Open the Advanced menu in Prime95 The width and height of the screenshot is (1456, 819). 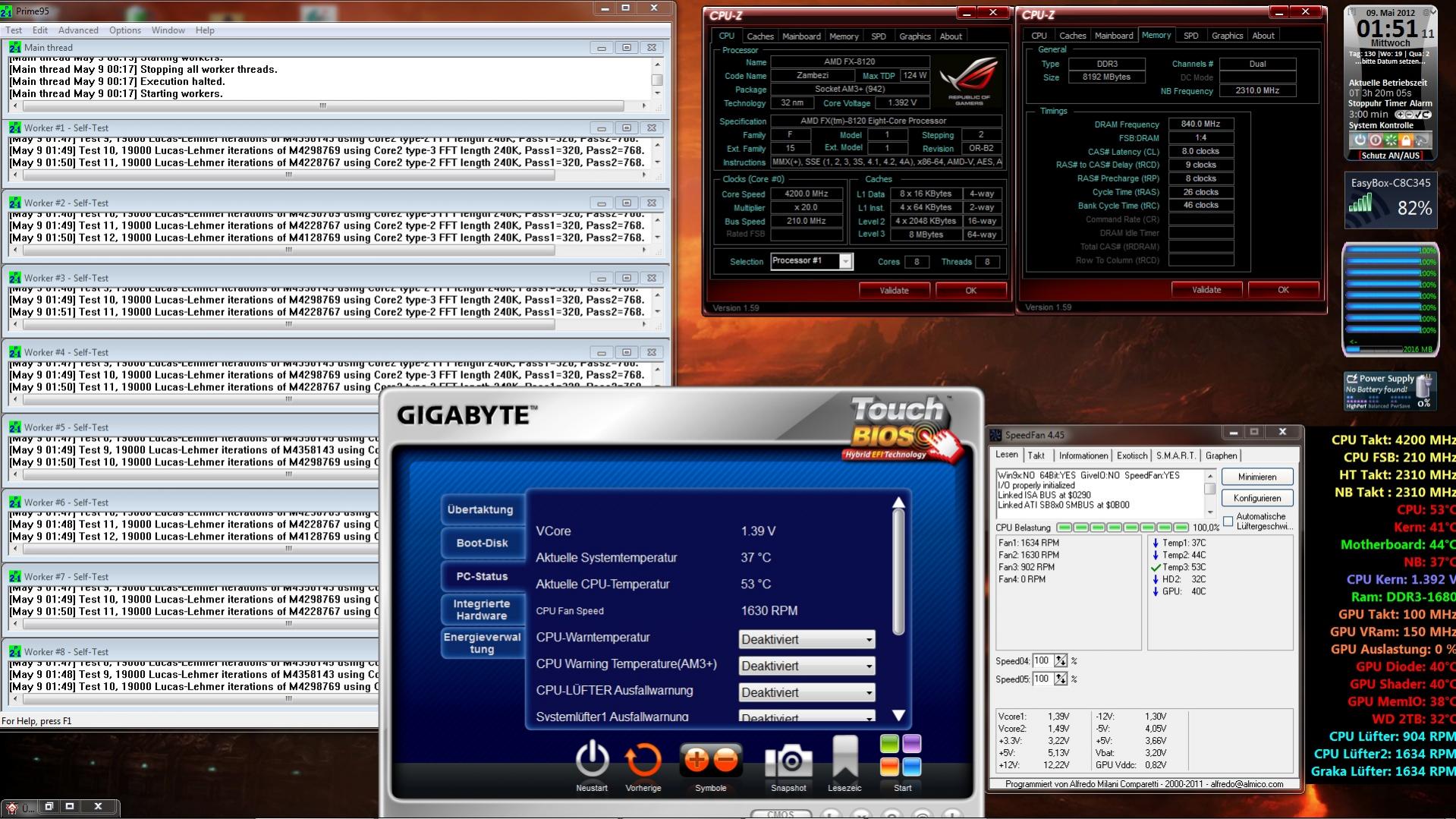pyautogui.click(x=78, y=30)
